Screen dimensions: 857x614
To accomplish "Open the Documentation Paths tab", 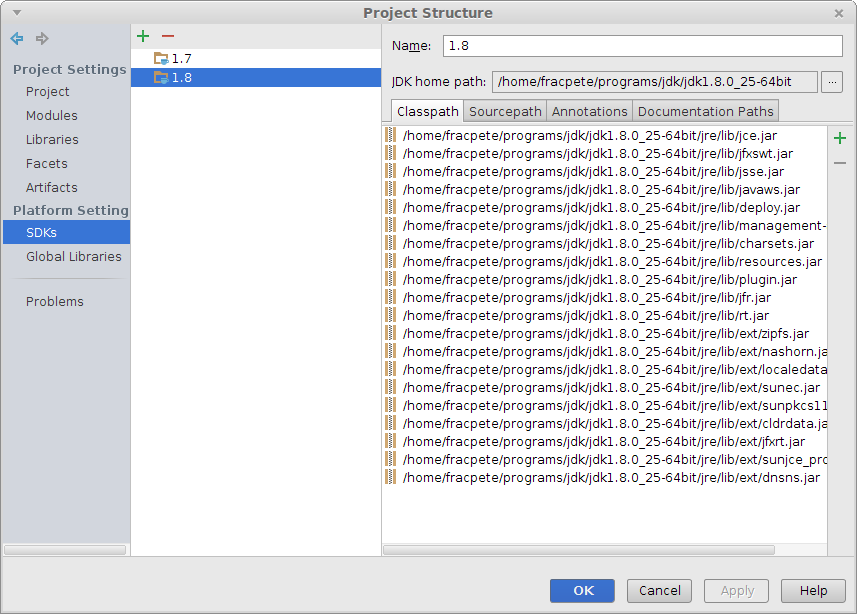I will 705,111.
